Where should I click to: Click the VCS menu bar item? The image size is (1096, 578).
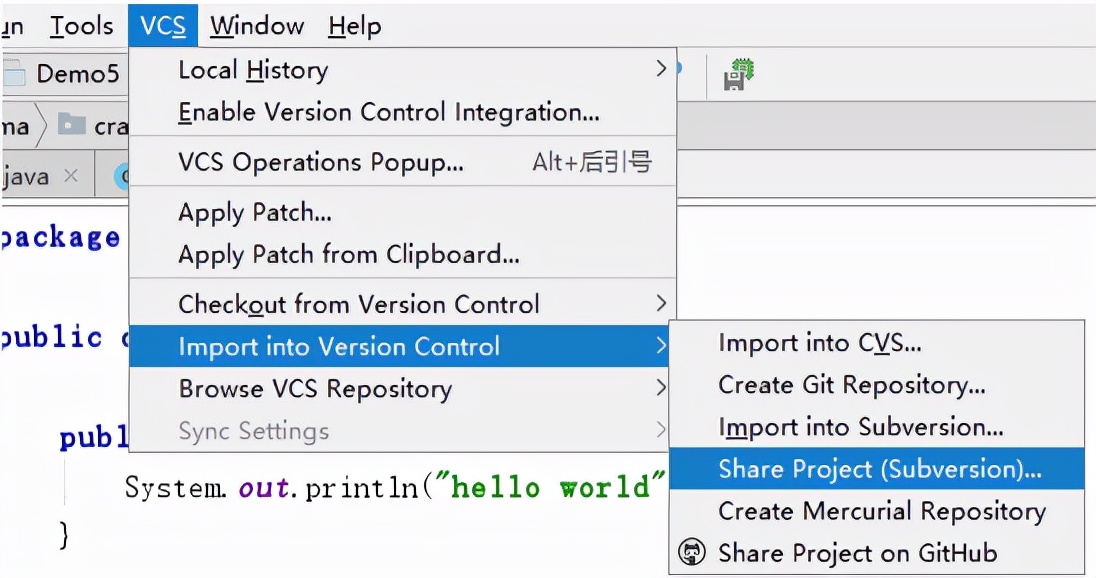click(x=163, y=26)
